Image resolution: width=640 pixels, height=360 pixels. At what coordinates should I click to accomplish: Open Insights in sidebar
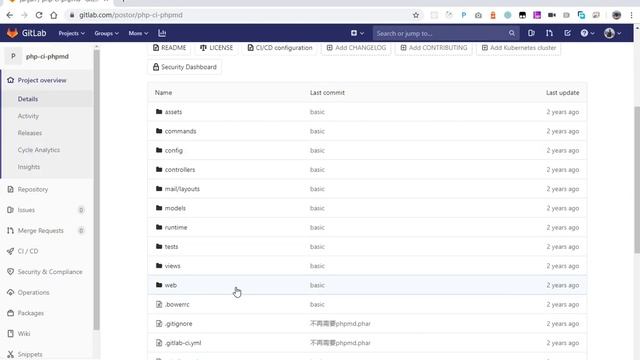click(29, 167)
